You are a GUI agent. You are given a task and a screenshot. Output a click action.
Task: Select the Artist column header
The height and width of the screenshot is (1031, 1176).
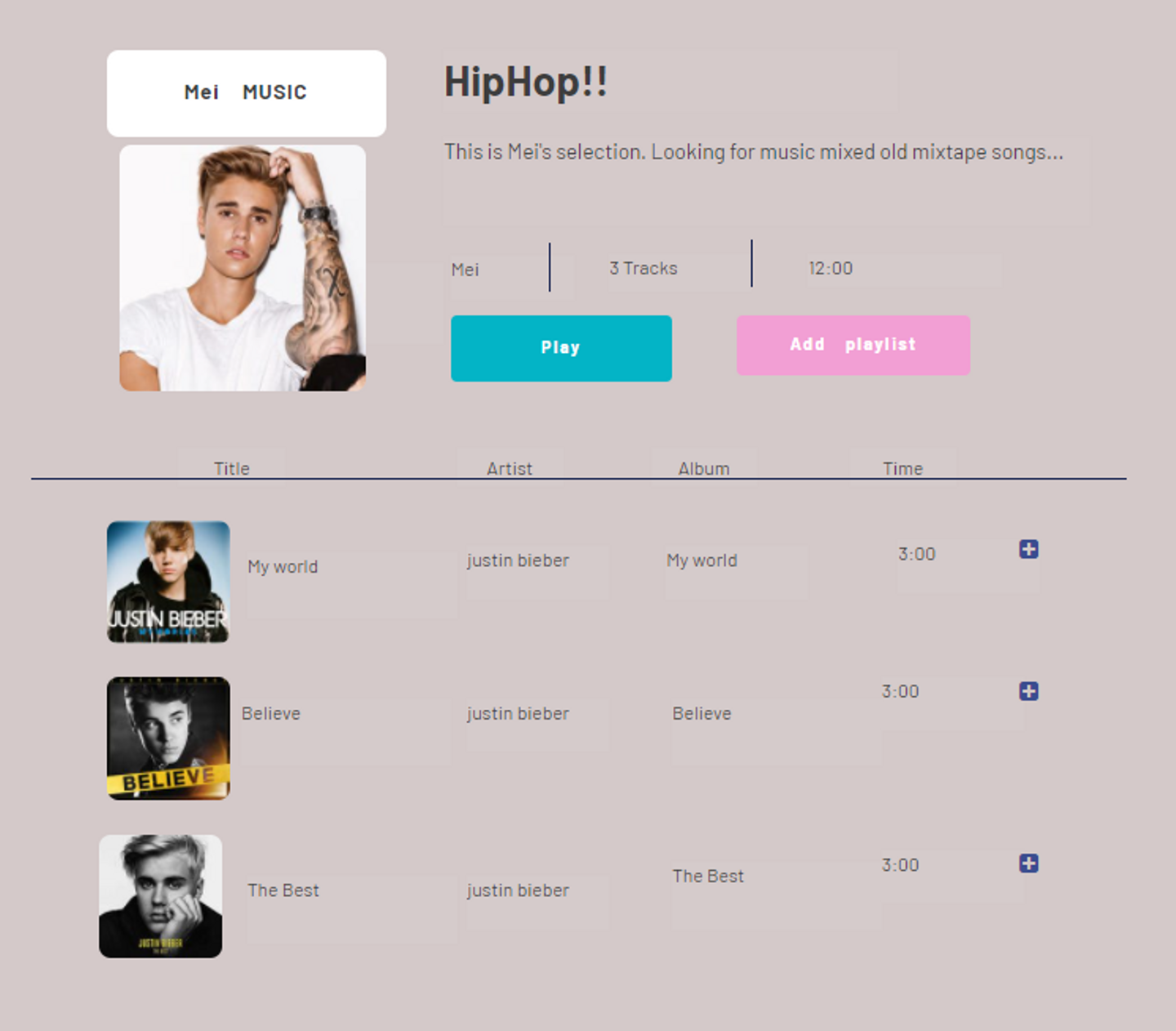pos(510,469)
